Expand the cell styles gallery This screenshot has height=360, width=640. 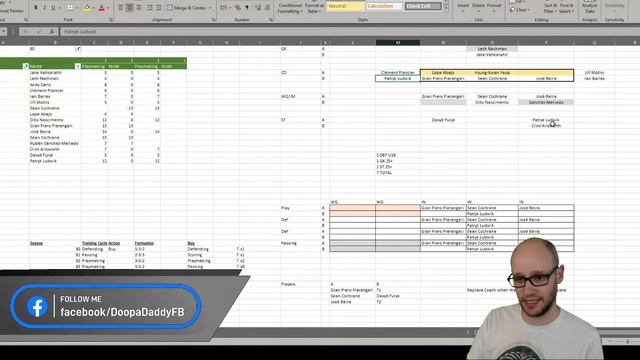[x=446, y=9]
